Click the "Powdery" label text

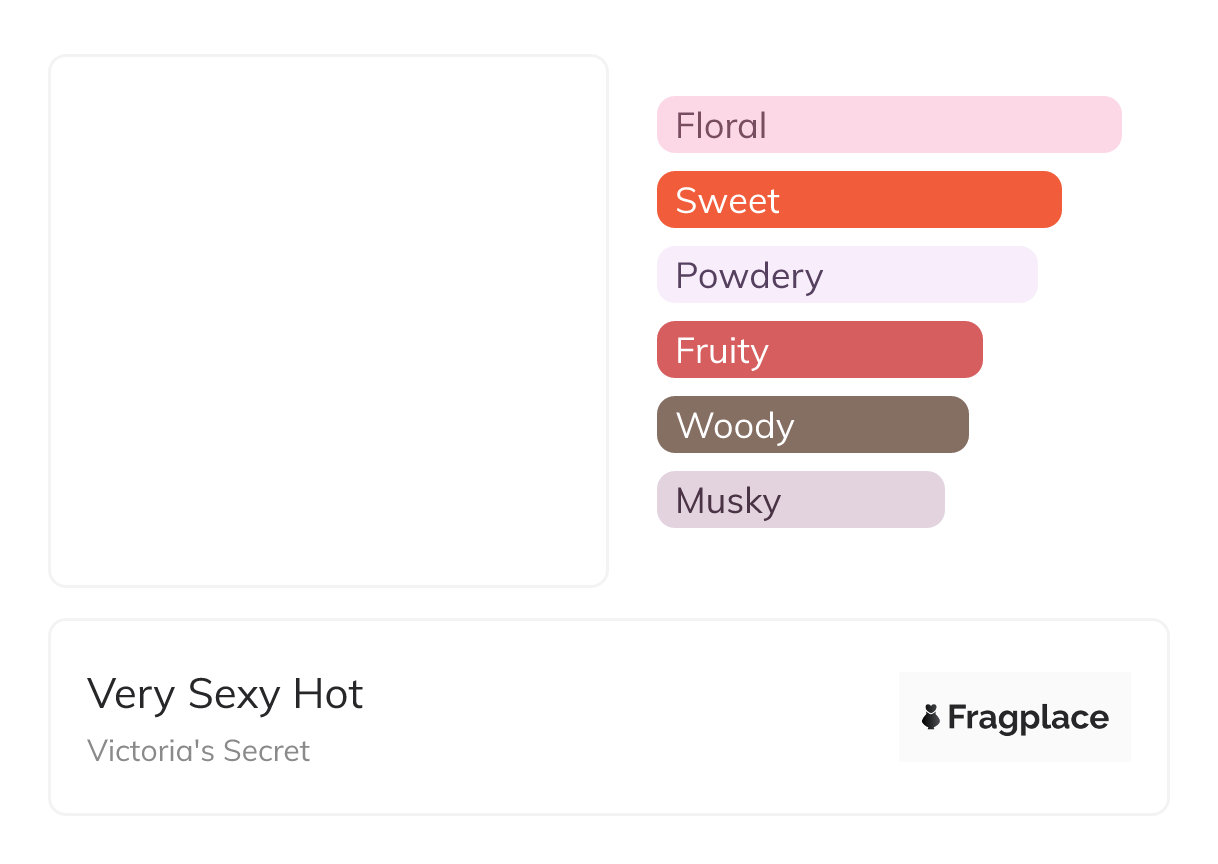749,276
